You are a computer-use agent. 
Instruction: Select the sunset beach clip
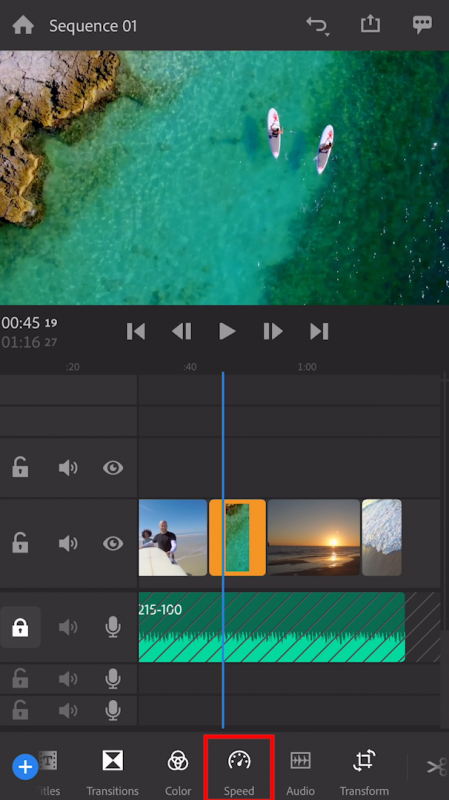(x=314, y=537)
